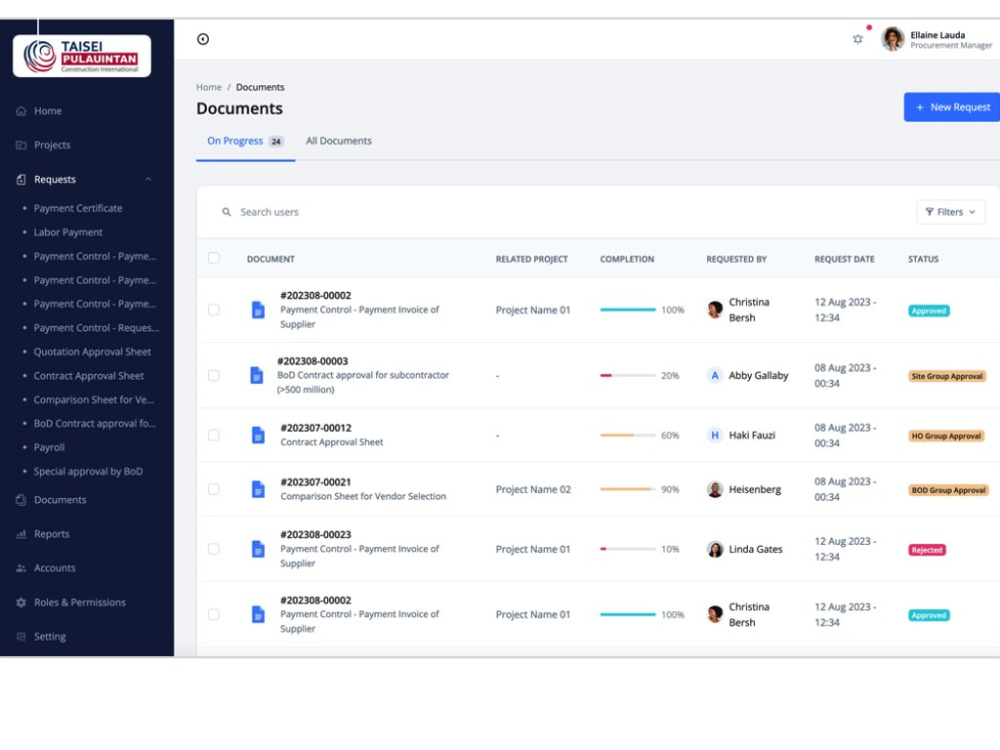Click the Taisei Pulauintan logo
Screen dimensions: 1000x750
82,56
